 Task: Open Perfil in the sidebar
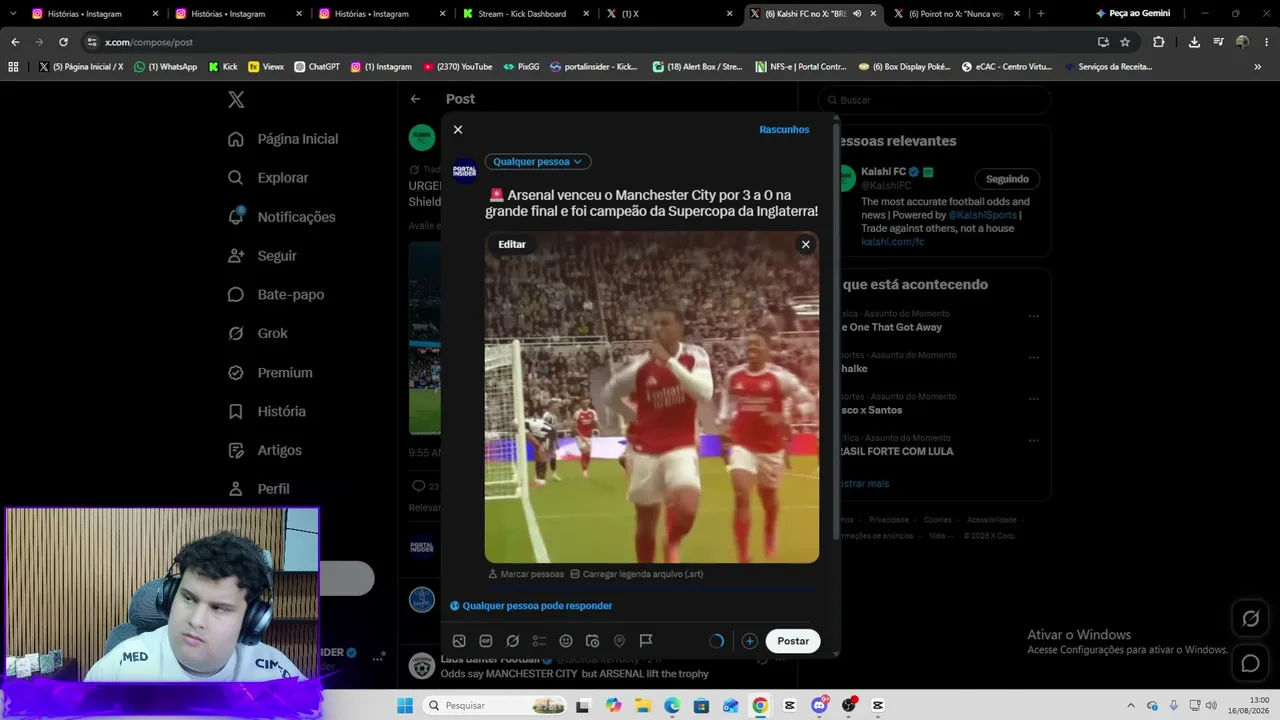(x=259, y=489)
